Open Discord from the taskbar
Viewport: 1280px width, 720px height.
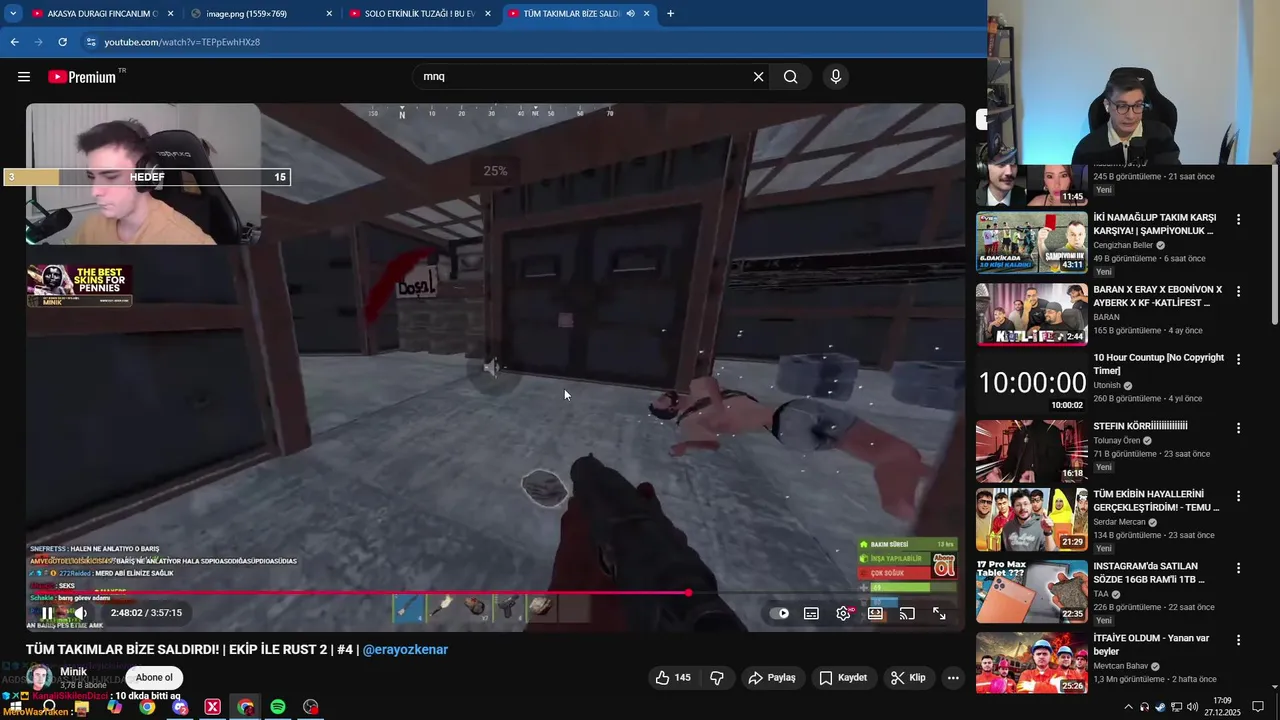click(180, 707)
